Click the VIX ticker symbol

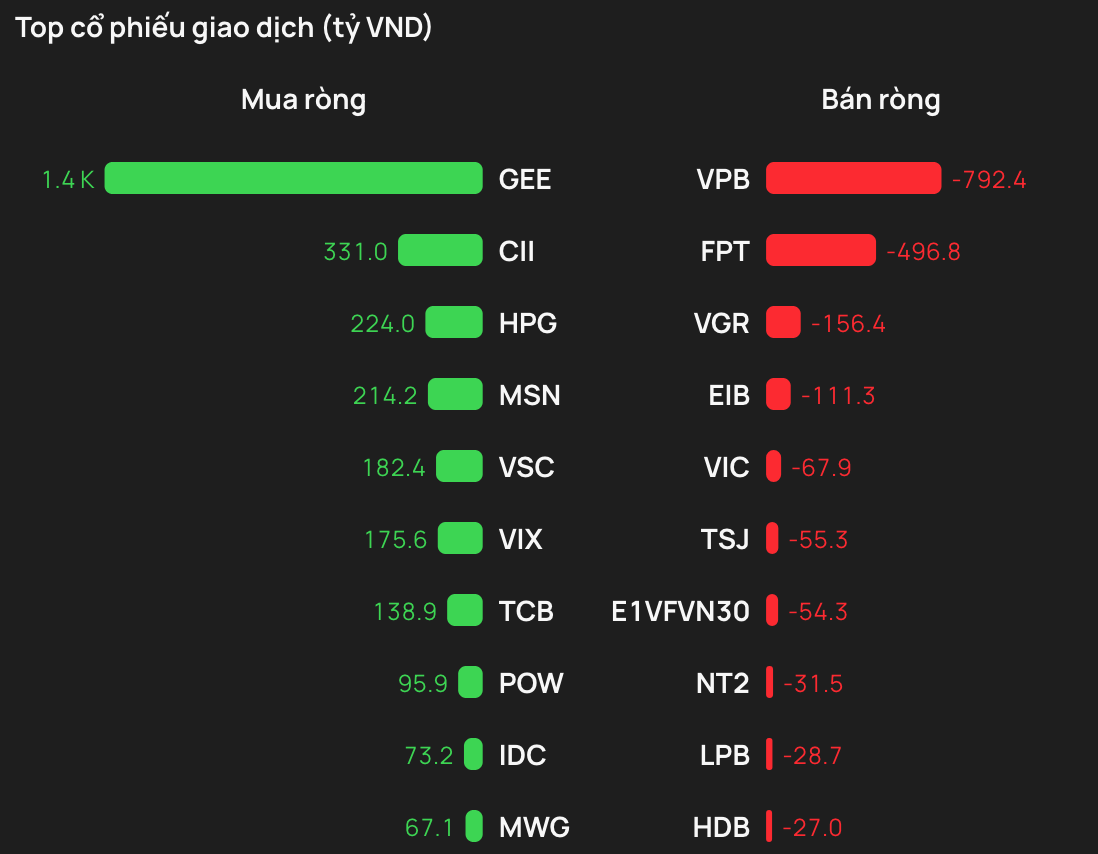click(x=520, y=539)
